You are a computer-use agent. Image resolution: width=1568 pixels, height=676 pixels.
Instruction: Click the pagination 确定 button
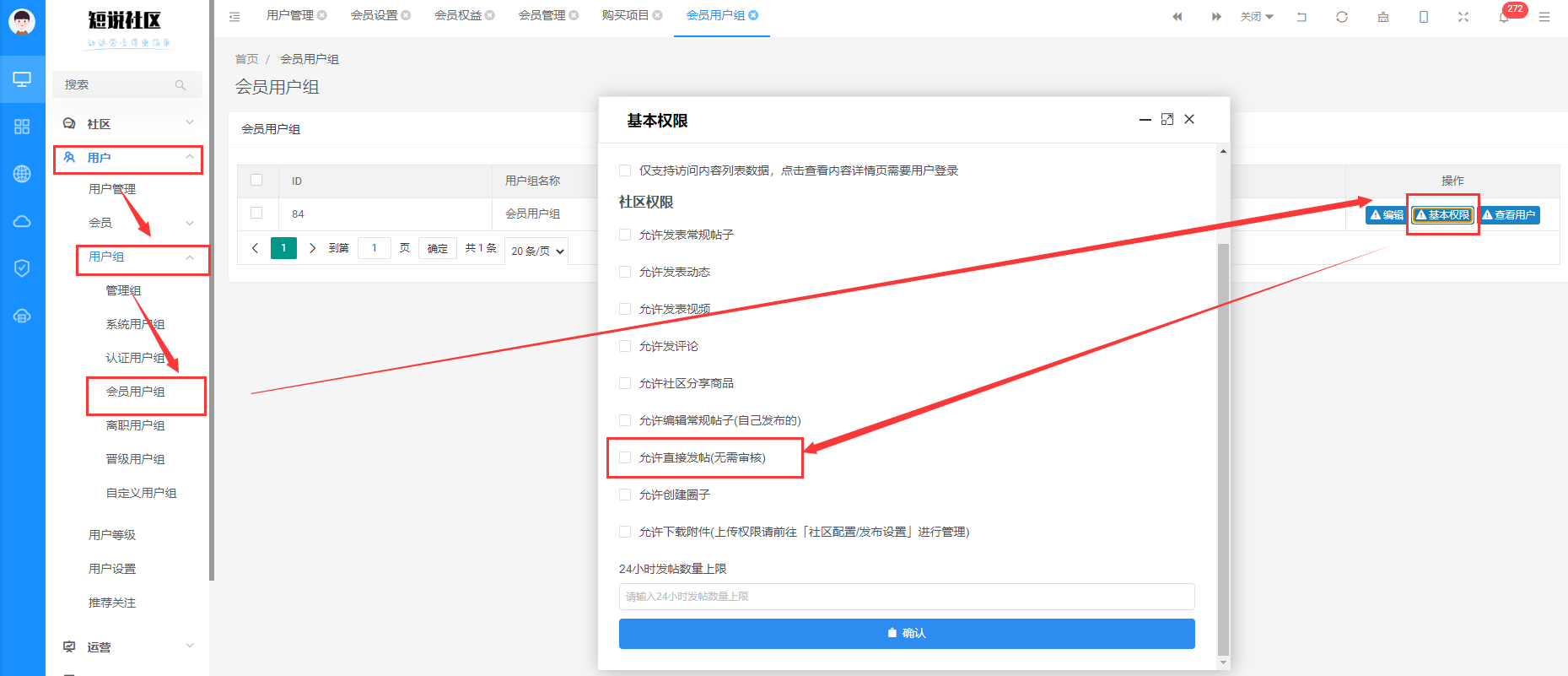[x=437, y=248]
